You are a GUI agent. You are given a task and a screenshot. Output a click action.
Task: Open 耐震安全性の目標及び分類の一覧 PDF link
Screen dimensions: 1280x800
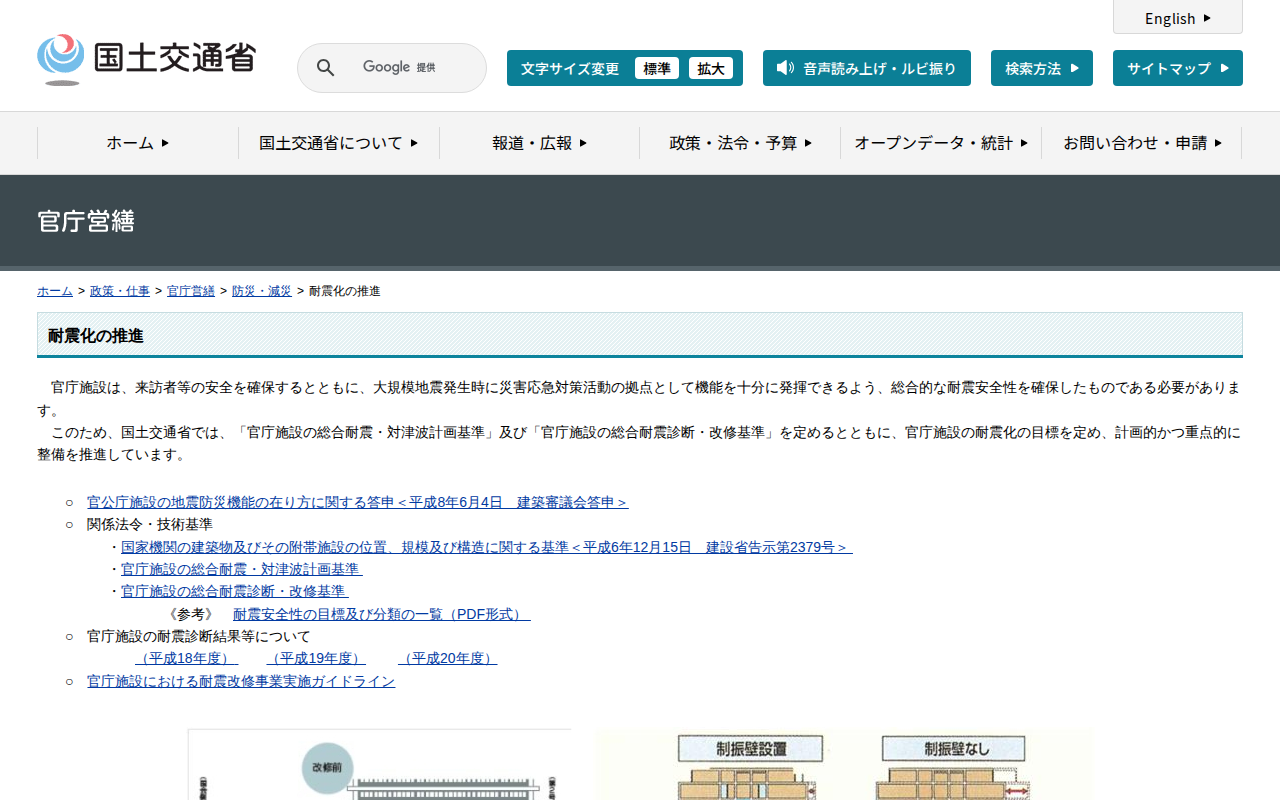382,614
